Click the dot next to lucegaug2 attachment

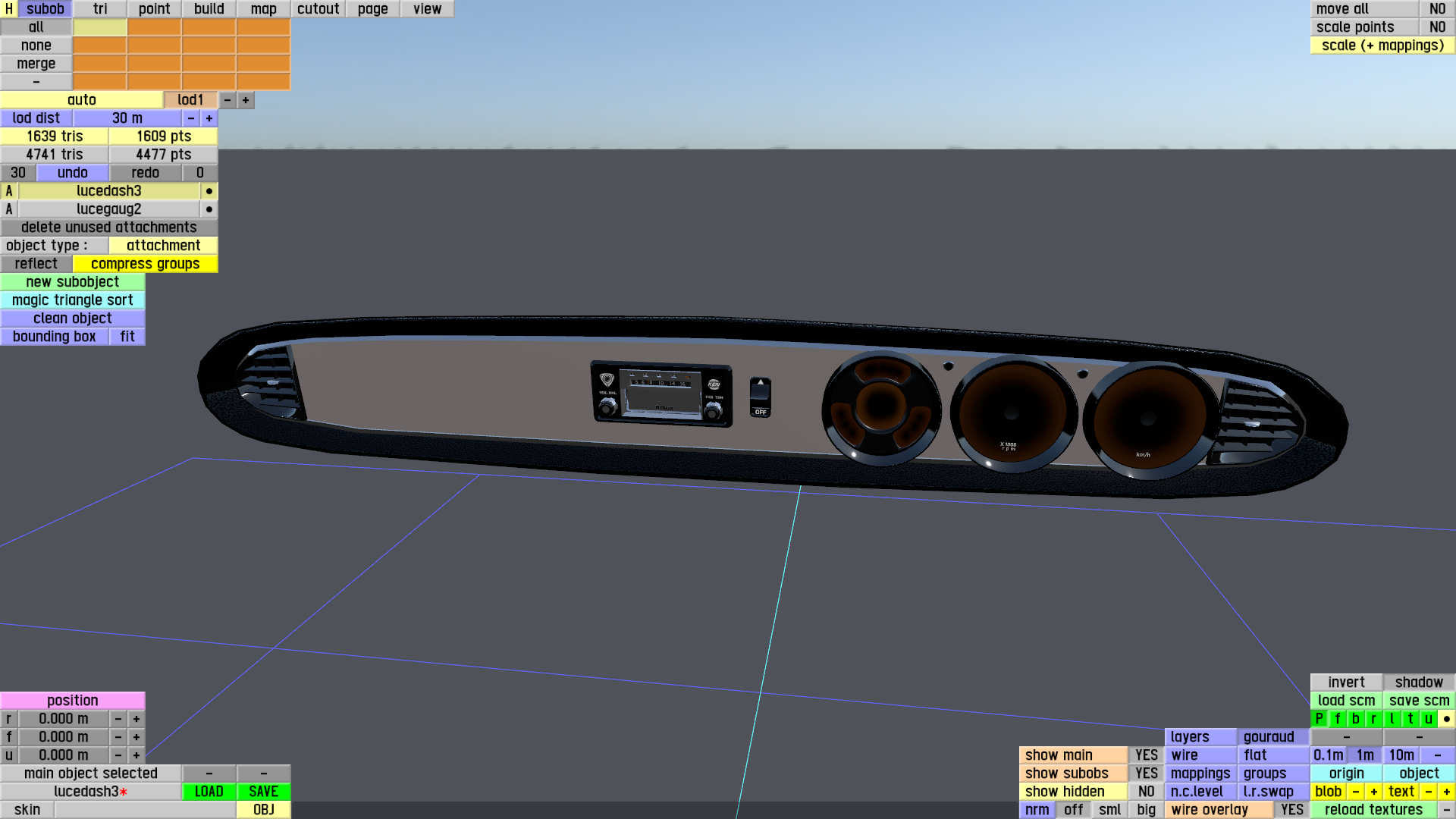209,209
